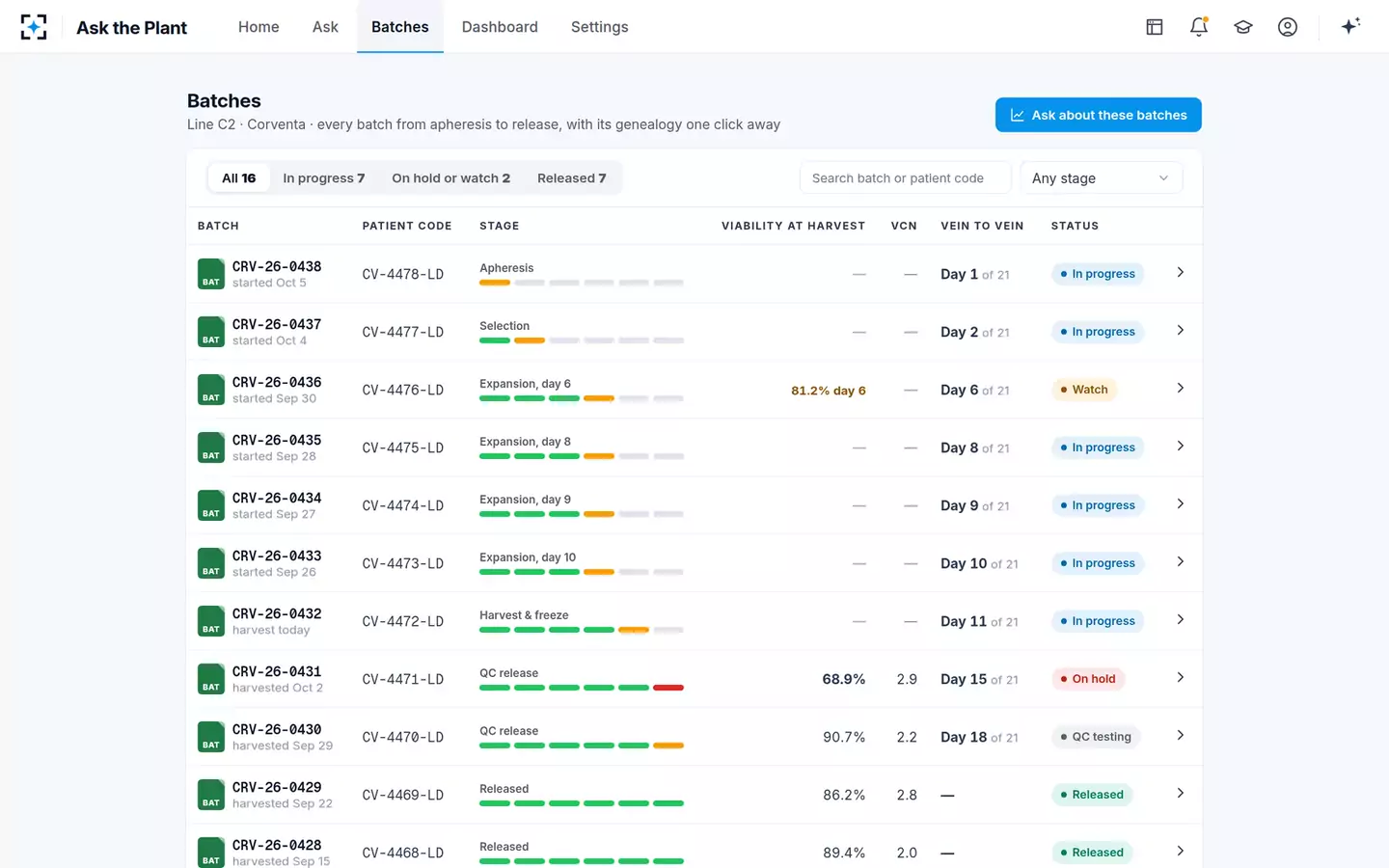Click the BAT icon for CRV-26-0437
Screen dimensions: 1389x868
(211, 332)
